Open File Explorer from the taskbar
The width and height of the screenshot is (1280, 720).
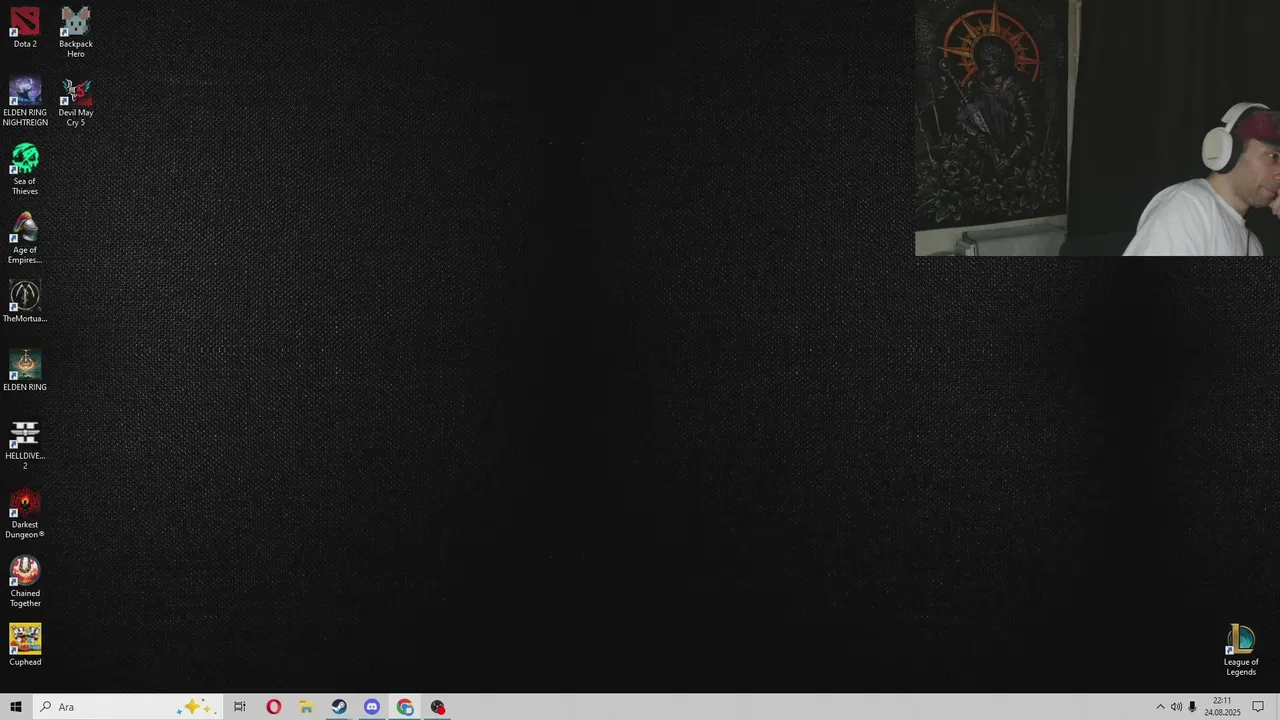click(306, 707)
